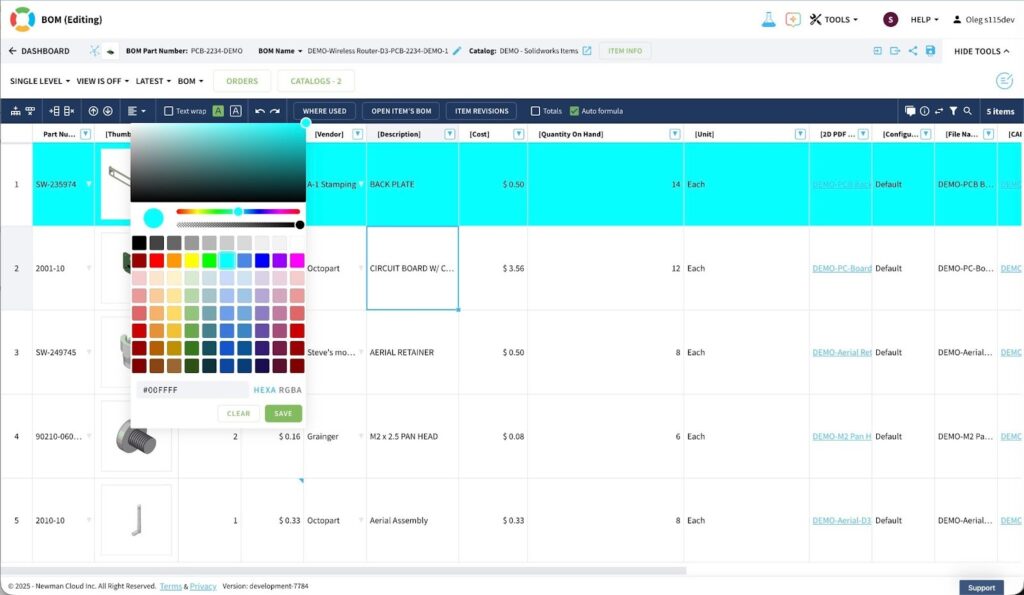
Task: Open the VIEW IS OFF dropdown
Action: point(103,81)
